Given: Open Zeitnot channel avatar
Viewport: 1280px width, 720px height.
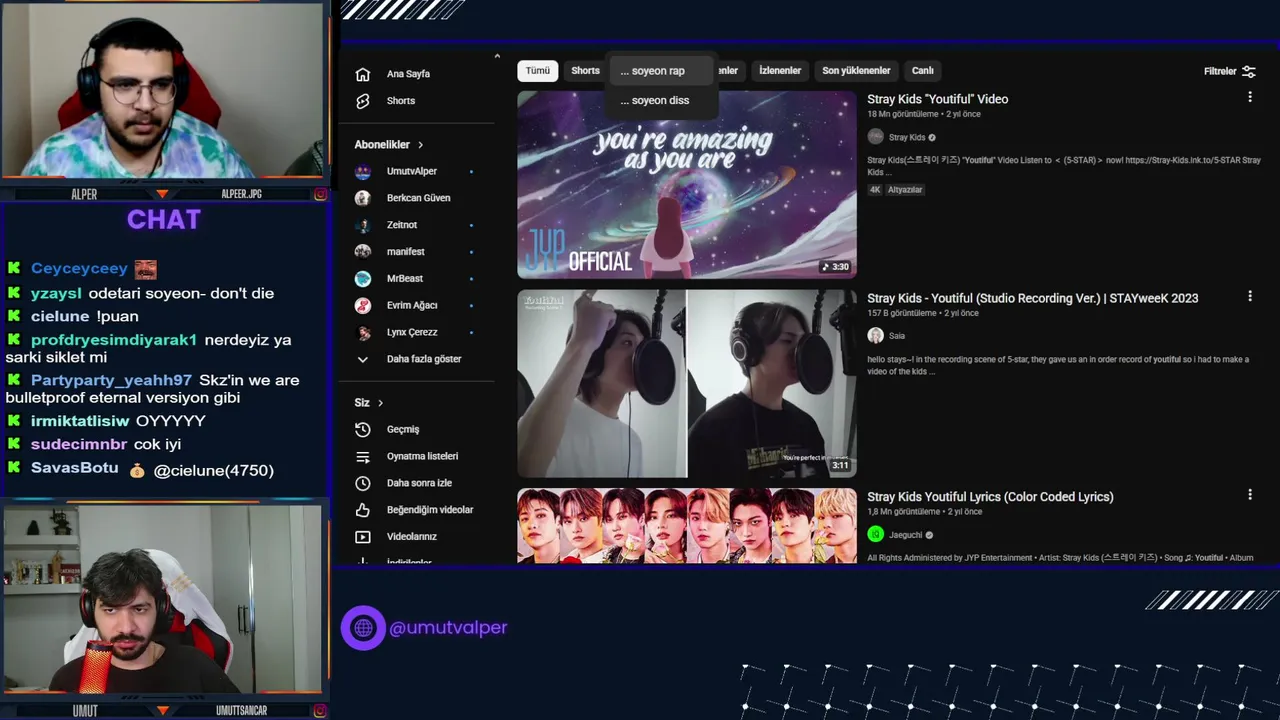Looking at the screenshot, I should point(363,225).
